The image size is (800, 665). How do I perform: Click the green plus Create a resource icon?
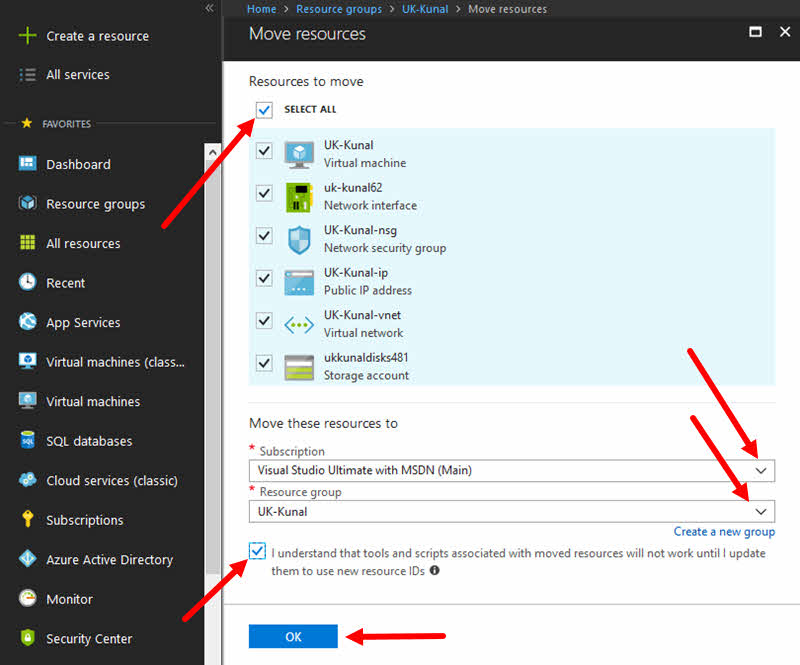point(27,36)
